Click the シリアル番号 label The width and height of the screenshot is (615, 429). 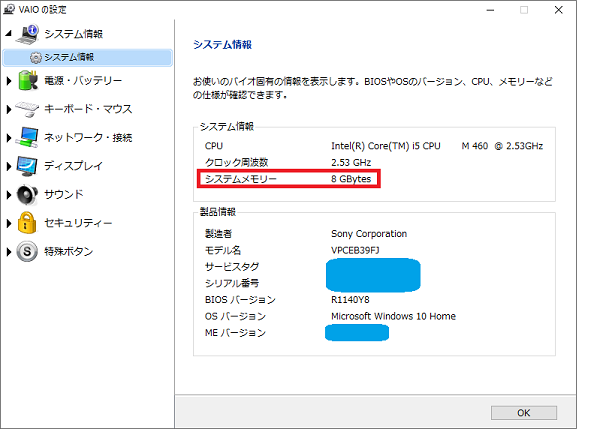(232, 283)
